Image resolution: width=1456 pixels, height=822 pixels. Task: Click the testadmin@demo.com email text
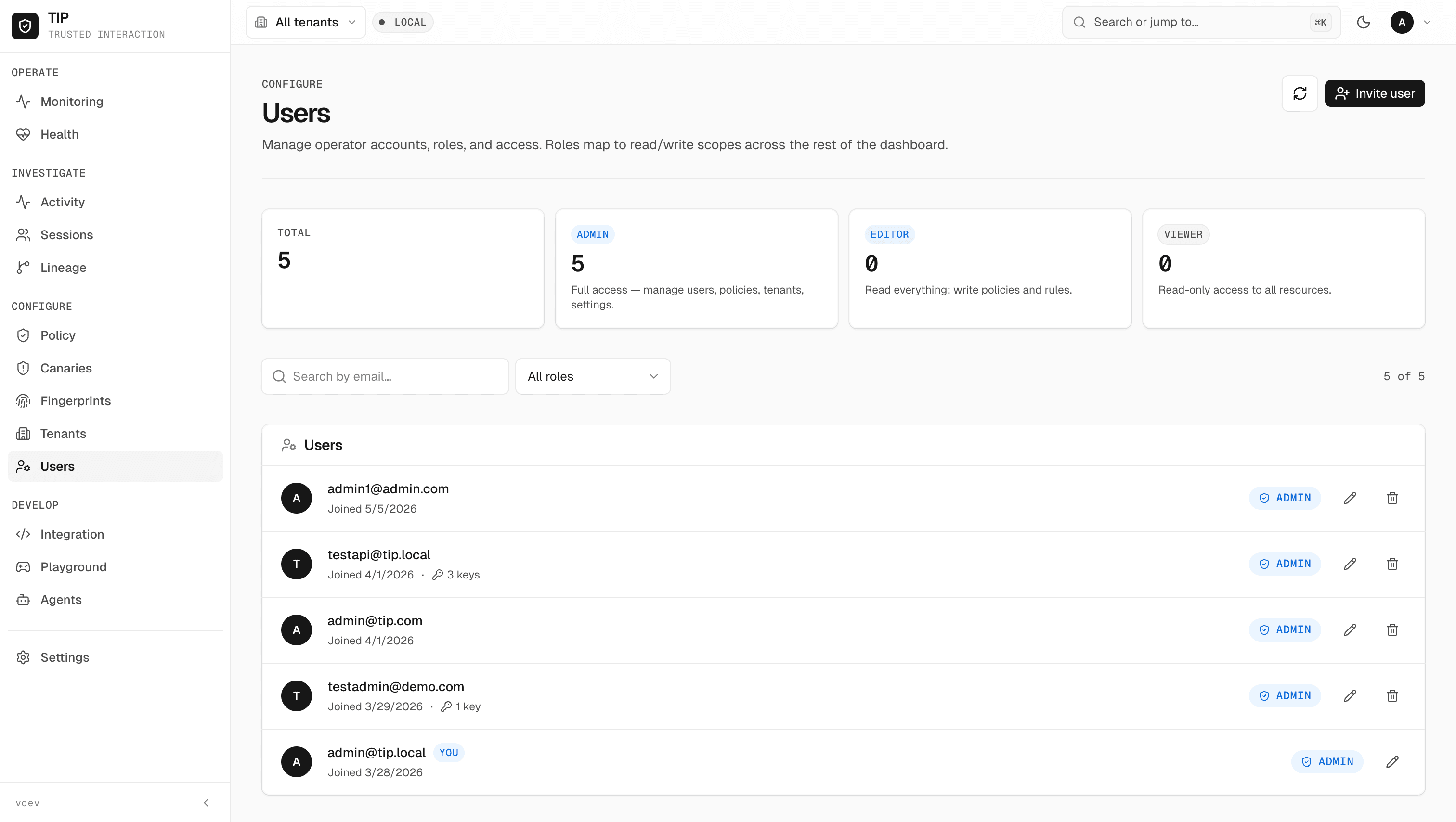[396, 686]
